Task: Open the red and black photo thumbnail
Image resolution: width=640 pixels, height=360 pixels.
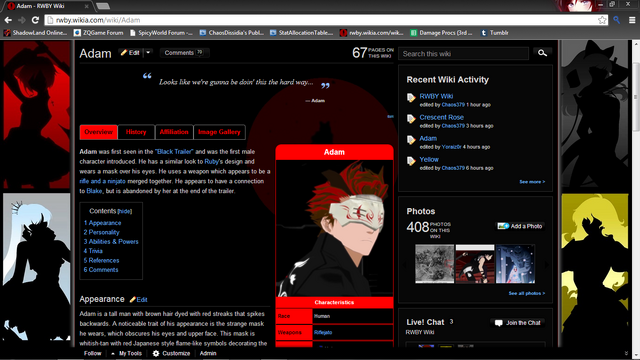Action: coord(475,264)
